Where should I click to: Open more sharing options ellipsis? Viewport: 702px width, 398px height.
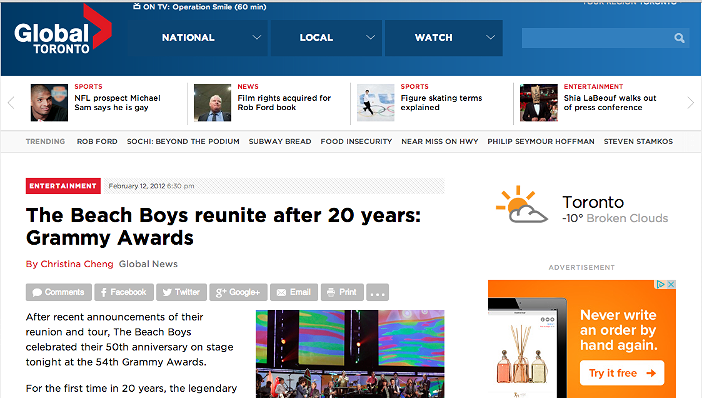click(377, 292)
